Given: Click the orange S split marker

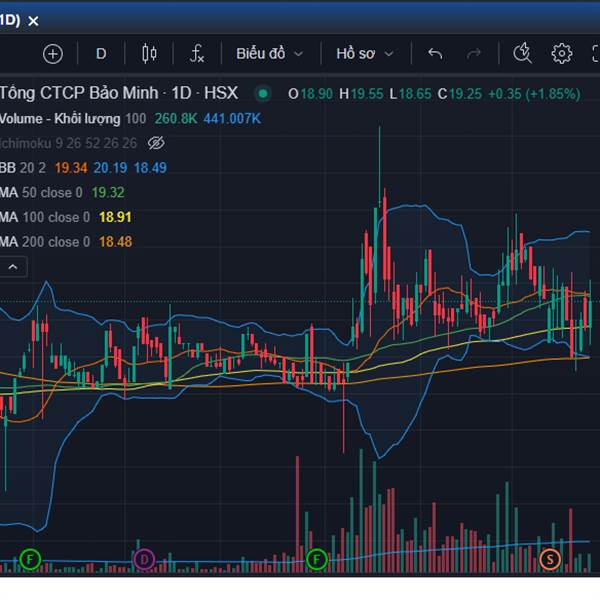Looking at the screenshot, I should point(549,558).
